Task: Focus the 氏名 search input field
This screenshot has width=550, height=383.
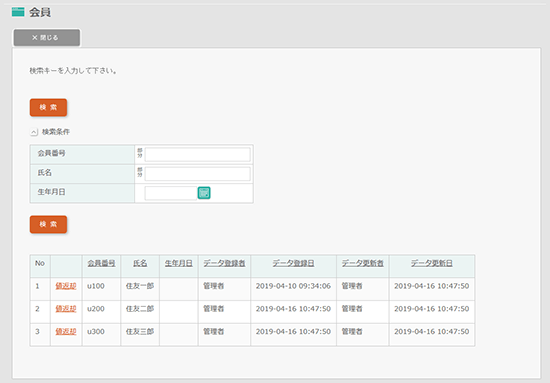Action: pos(197,174)
